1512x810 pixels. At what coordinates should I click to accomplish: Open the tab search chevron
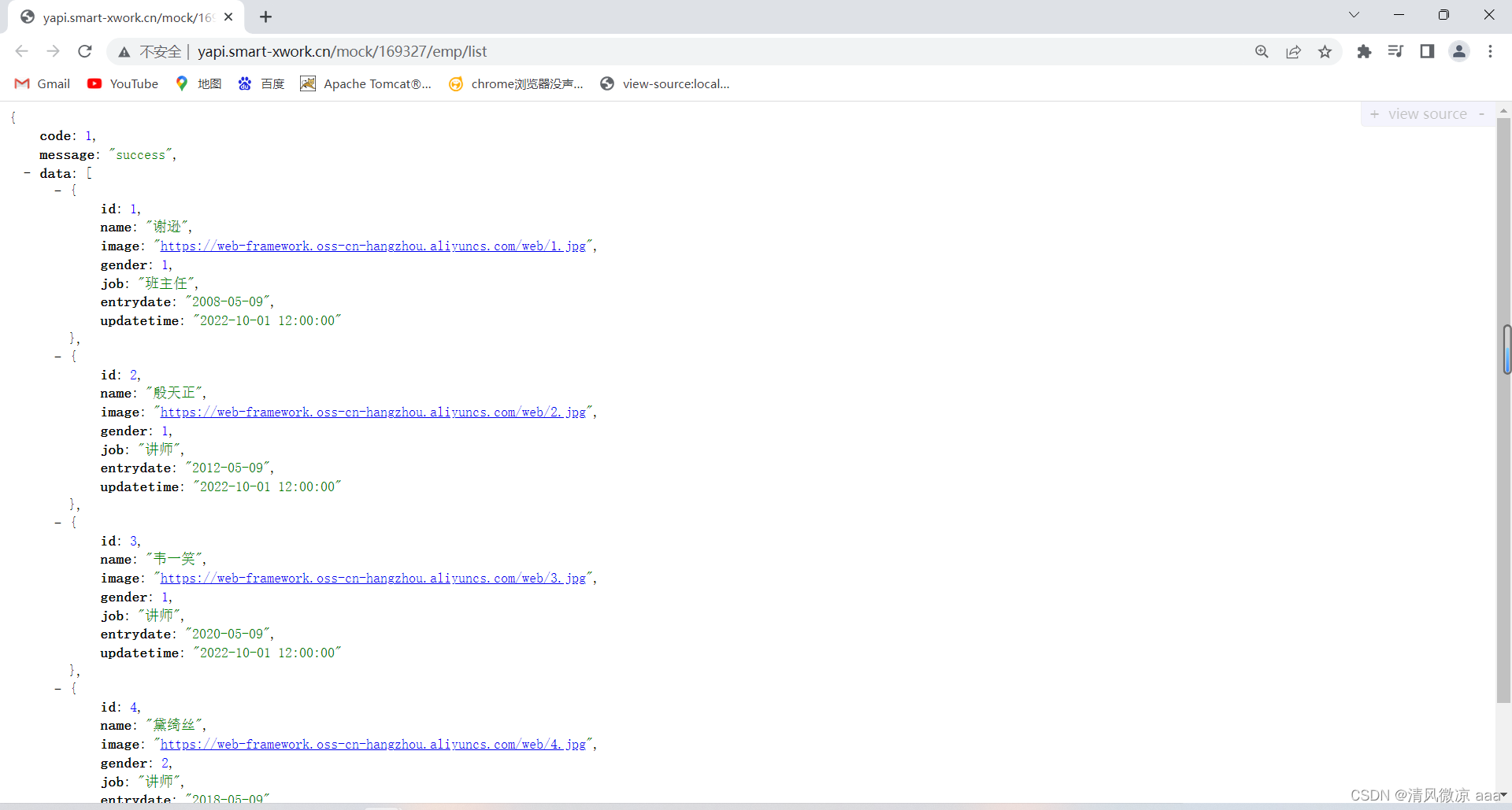1354,15
